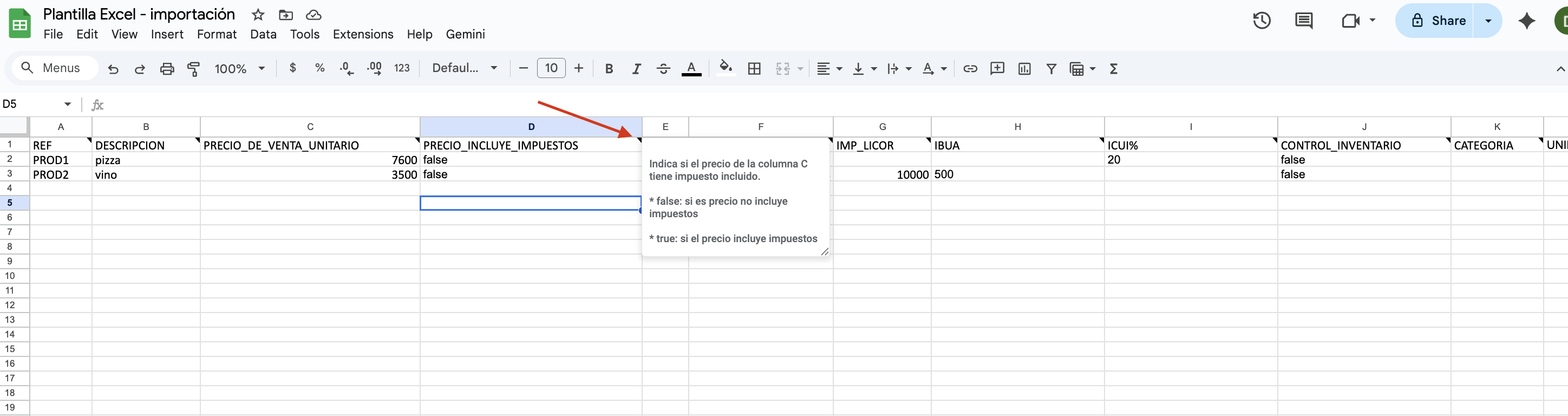1568x416 pixels.
Task: Open the Extensions menu
Action: click(x=363, y=34)
